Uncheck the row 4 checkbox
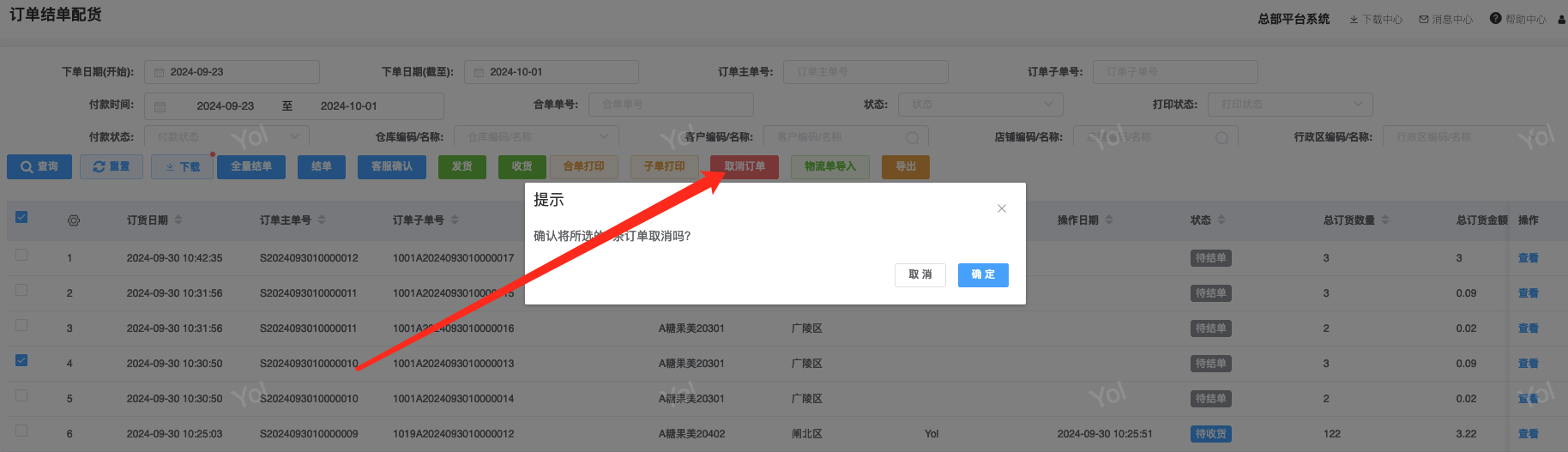Screen dimensions: 1568x452 pyautogui.click(x=21, y=360)
